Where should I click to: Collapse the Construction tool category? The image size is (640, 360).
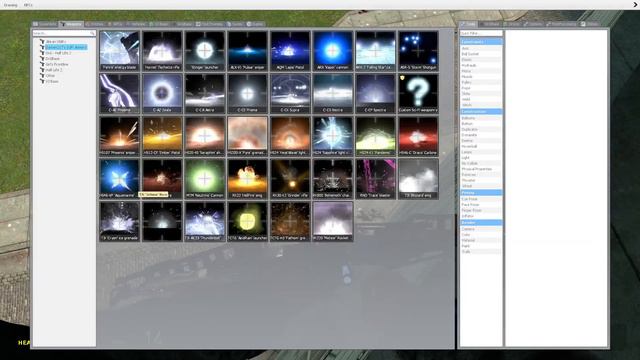(x=481, y=111)
